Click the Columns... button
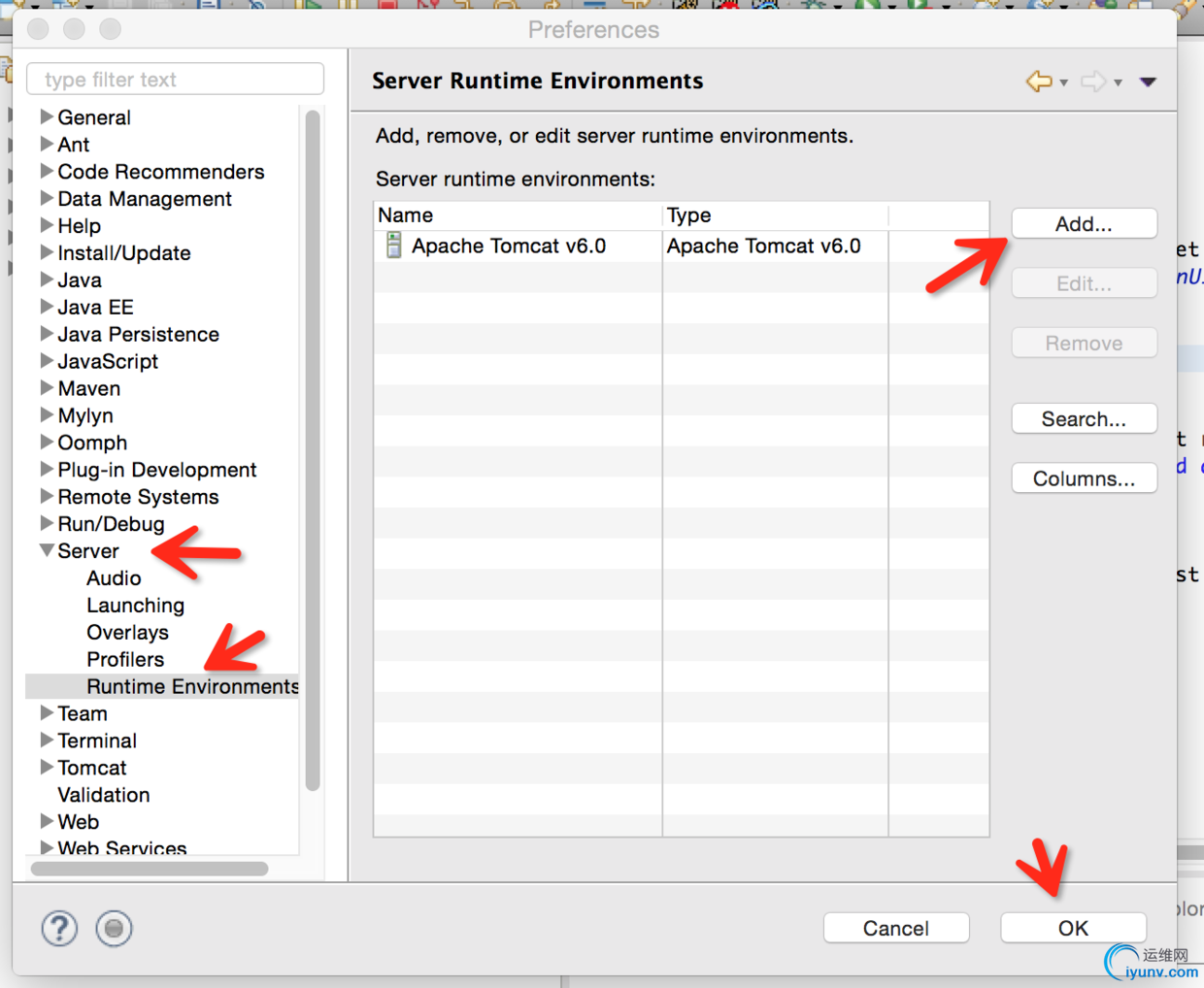Viewport: 1204px width, 988px height. click(x=1084, y=478)
